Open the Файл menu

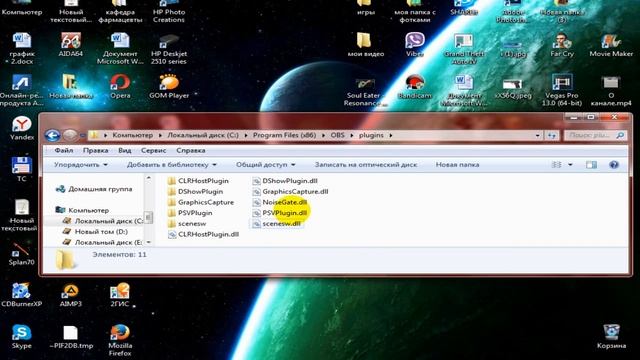[x=64, y=150]
